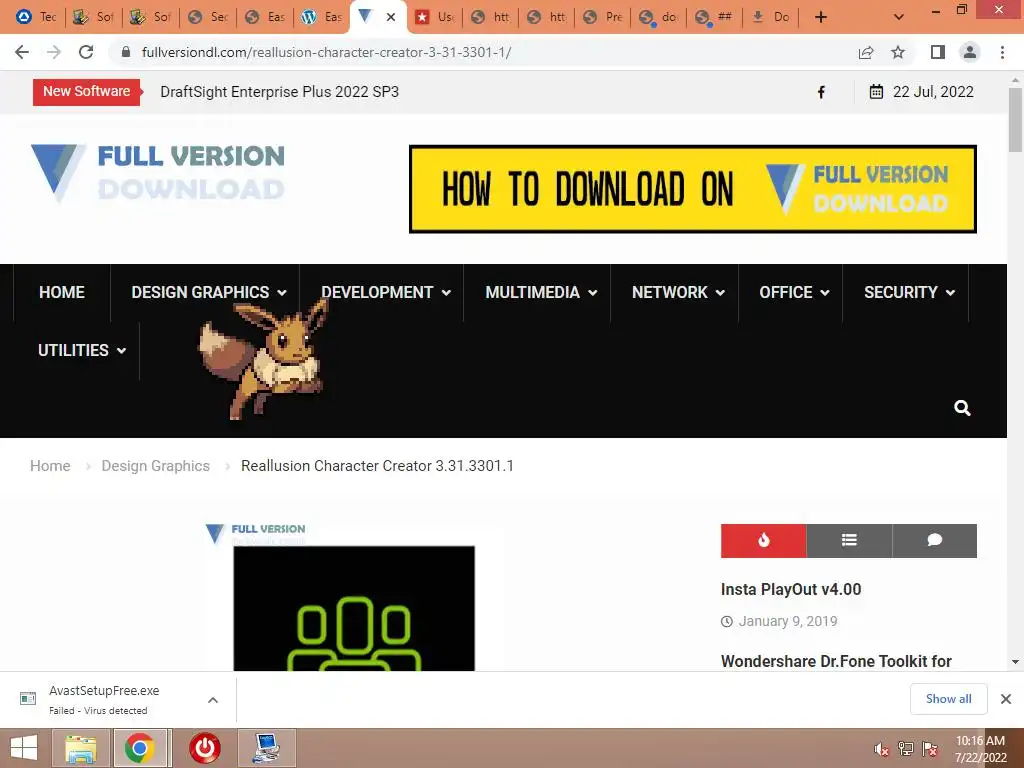The width and height of the screenshot is (1024, 768).
Task: Go back to the previous page
Action: click(x=22, y=52)
